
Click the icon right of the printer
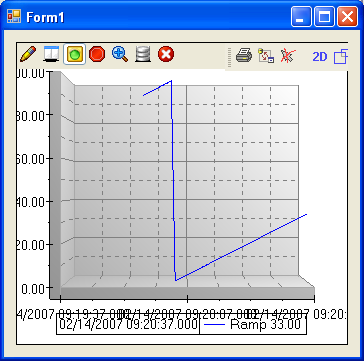click(266, 56)
